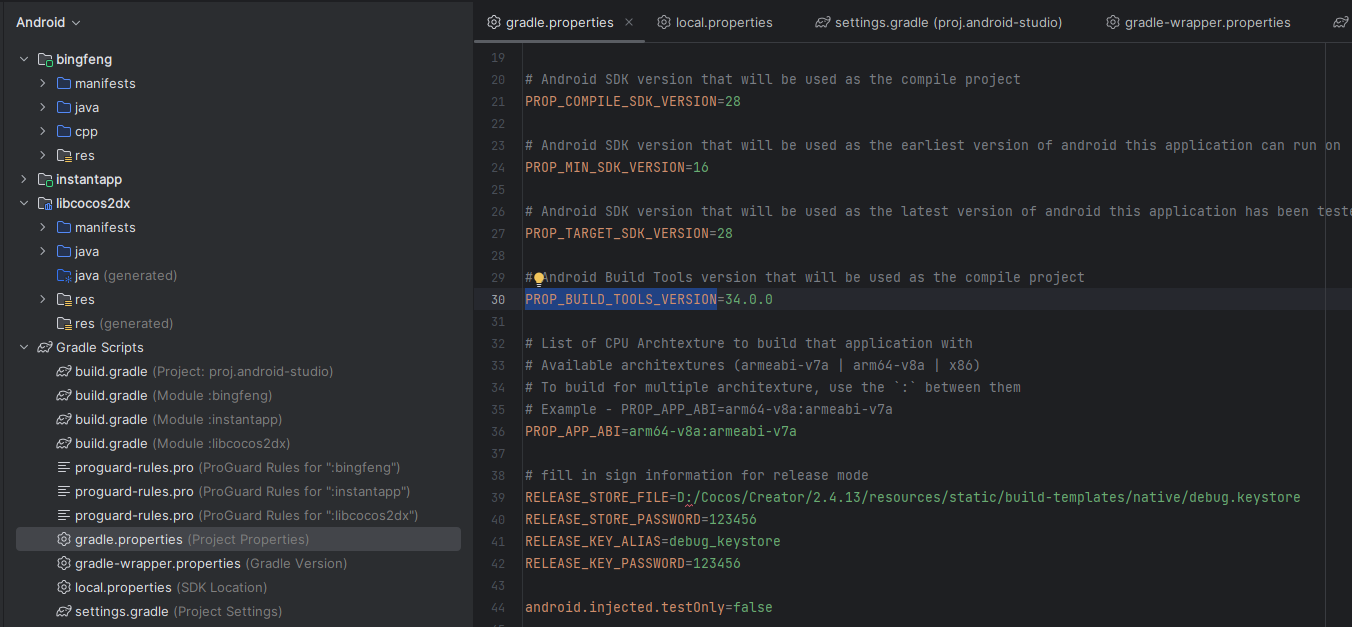Click the gear icon beside local.properties in tree

click(x=64, y=588)
